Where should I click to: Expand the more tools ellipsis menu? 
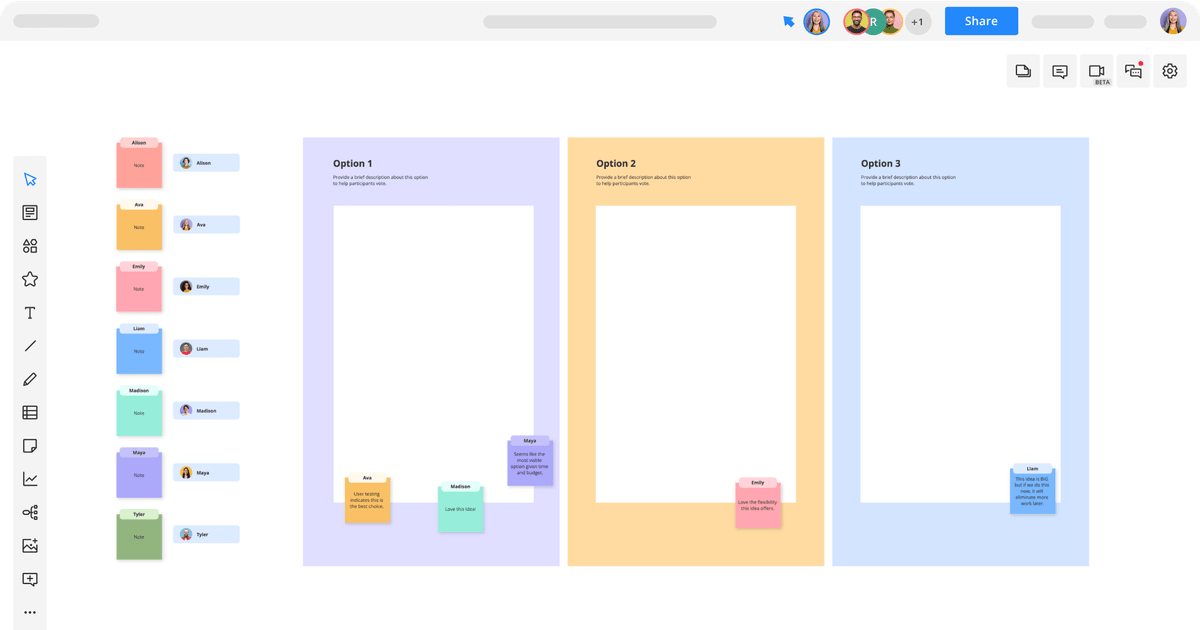(x=30, y=611)
